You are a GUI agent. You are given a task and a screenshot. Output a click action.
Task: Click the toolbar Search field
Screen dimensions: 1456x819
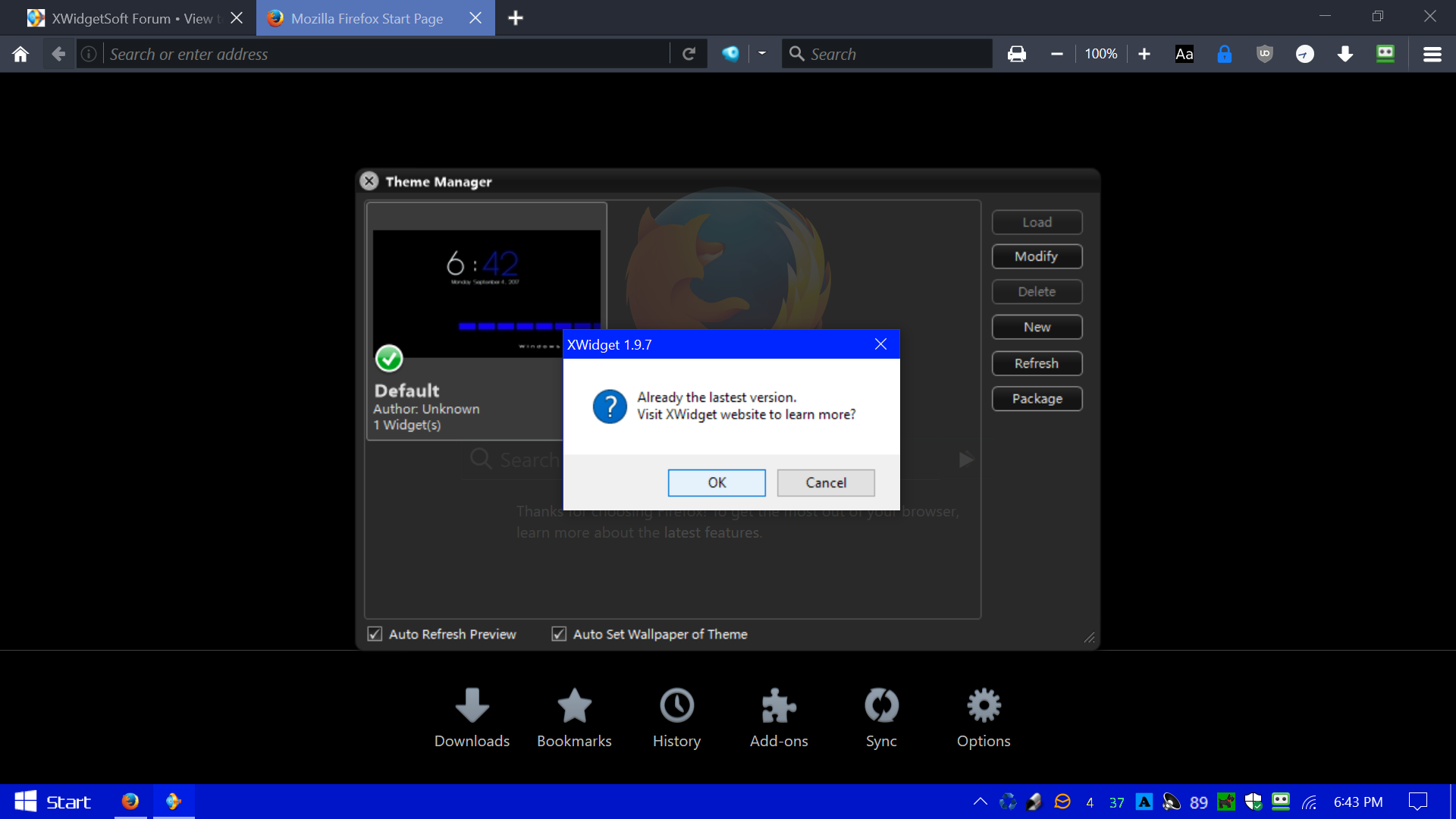click(887, 54)
